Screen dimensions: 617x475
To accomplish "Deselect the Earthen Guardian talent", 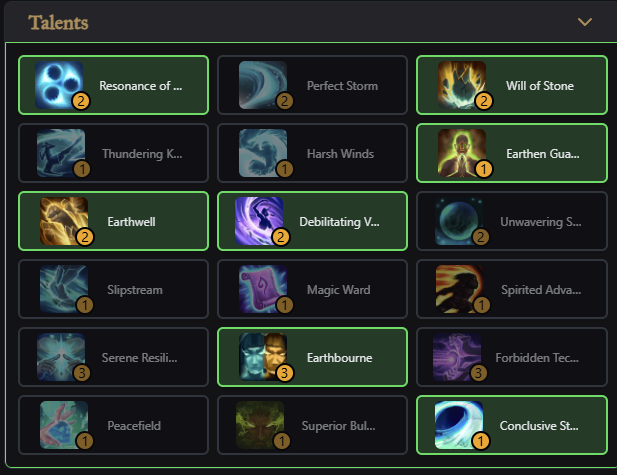I will click(x=511, y=153).
